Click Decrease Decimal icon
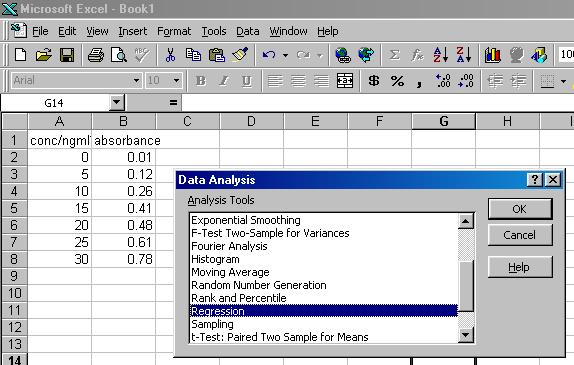574x365 pixels. coord(466,81)
